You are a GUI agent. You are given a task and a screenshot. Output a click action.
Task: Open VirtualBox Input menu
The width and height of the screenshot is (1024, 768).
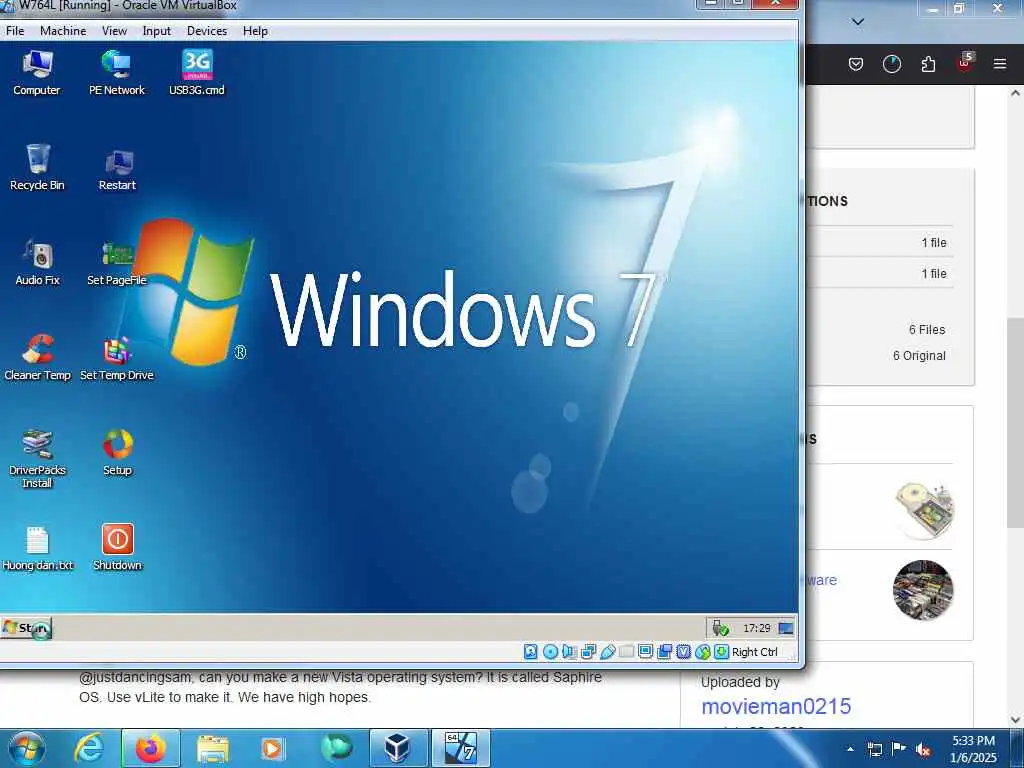point(157,31)
